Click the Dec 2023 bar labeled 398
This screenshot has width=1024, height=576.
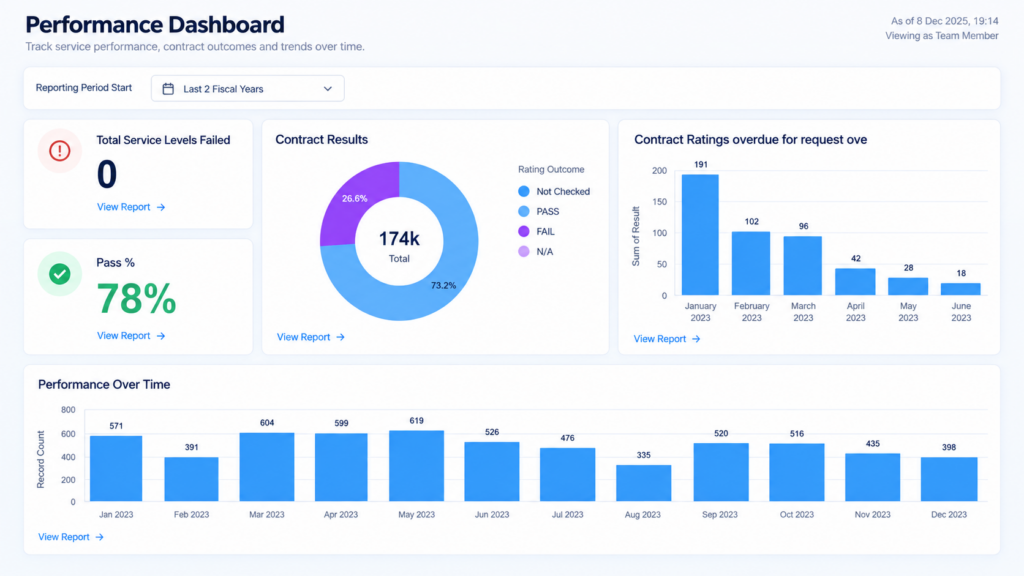(949, 479)
